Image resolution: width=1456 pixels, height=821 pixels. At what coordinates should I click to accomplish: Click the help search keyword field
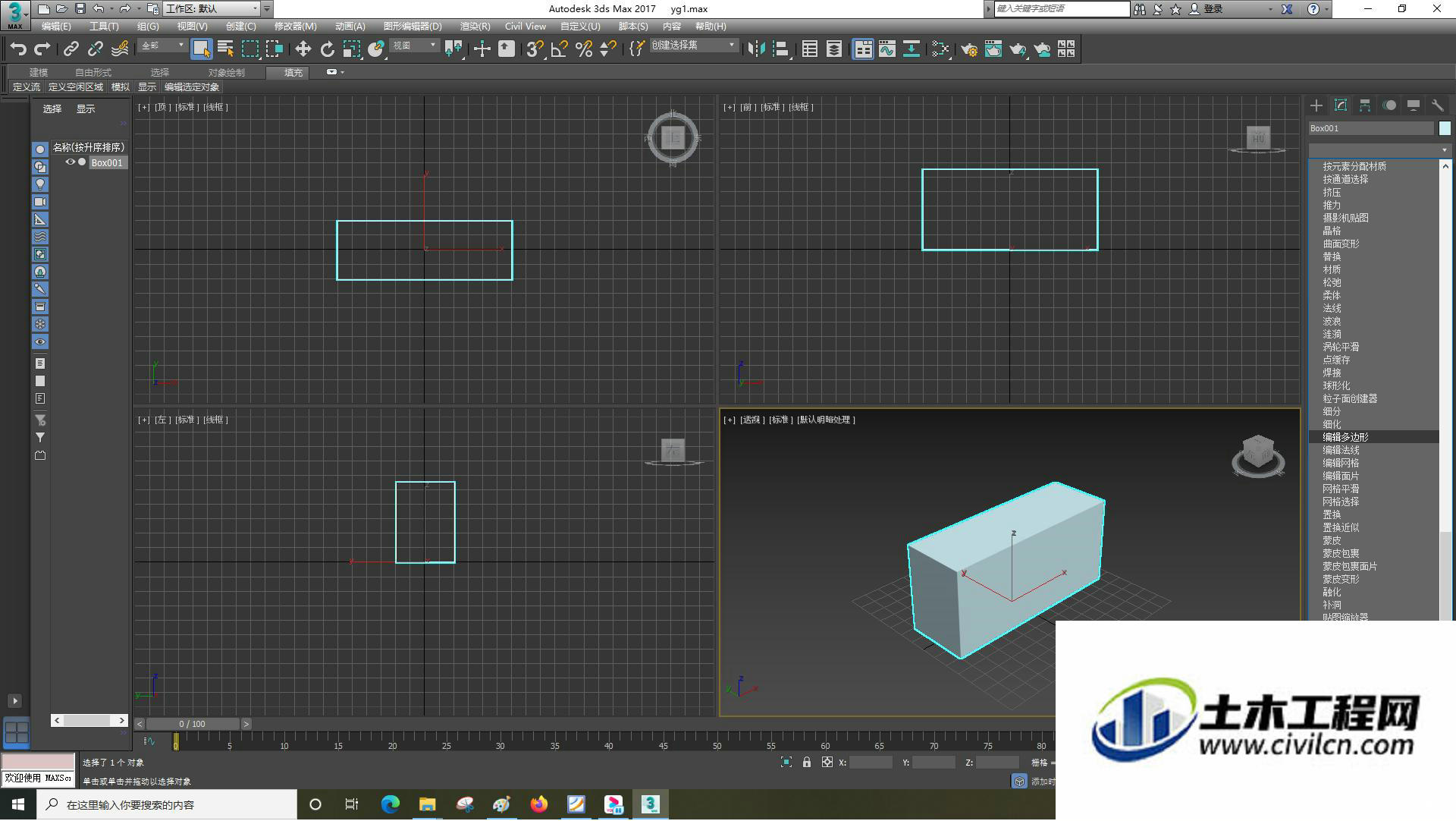point(1062,9)
